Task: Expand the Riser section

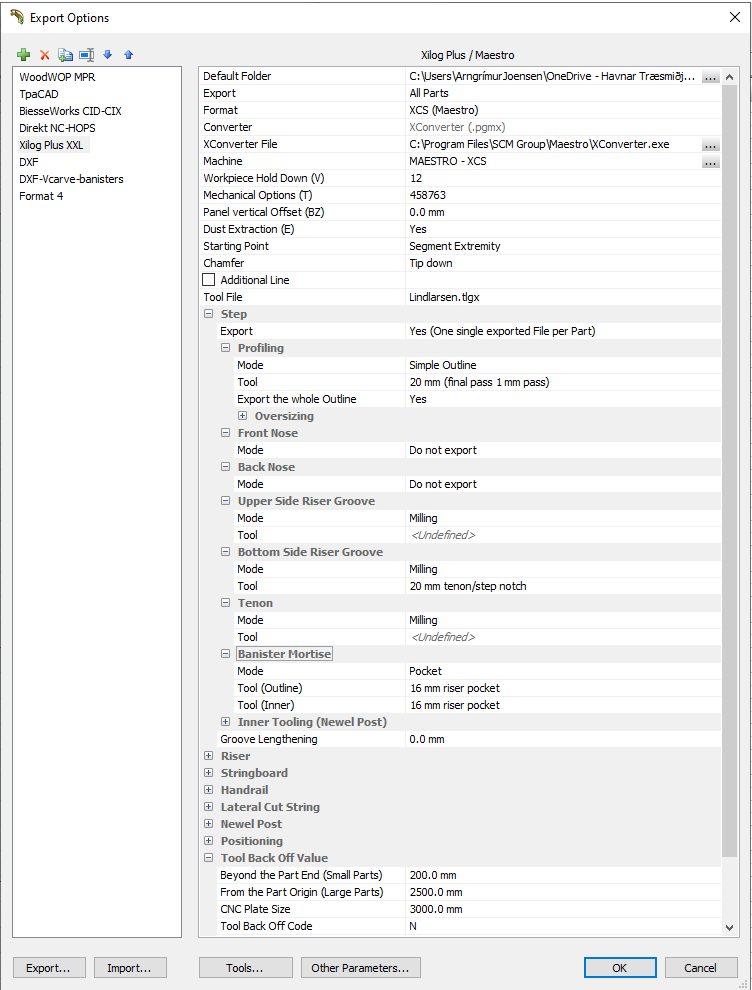Action: tap(208, 756)
